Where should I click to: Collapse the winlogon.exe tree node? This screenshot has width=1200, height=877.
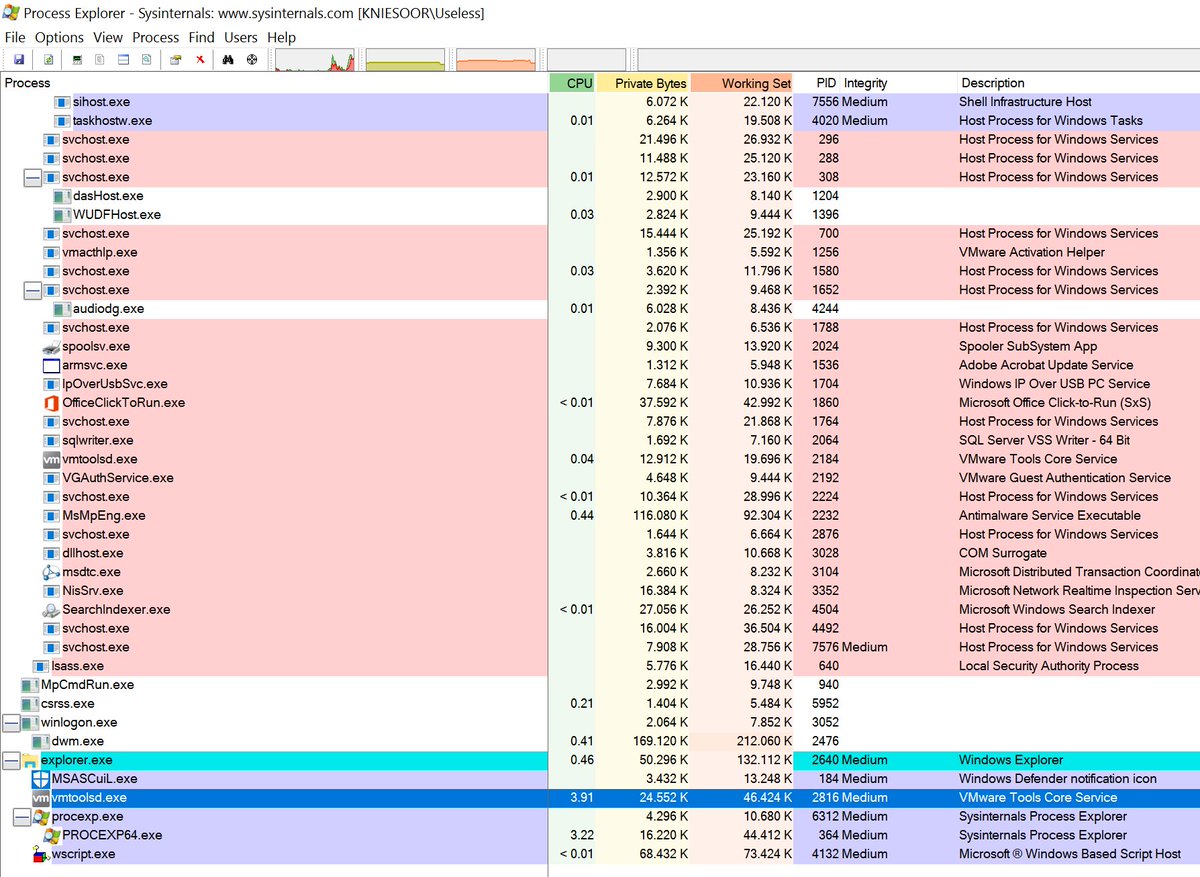[10, 722]
